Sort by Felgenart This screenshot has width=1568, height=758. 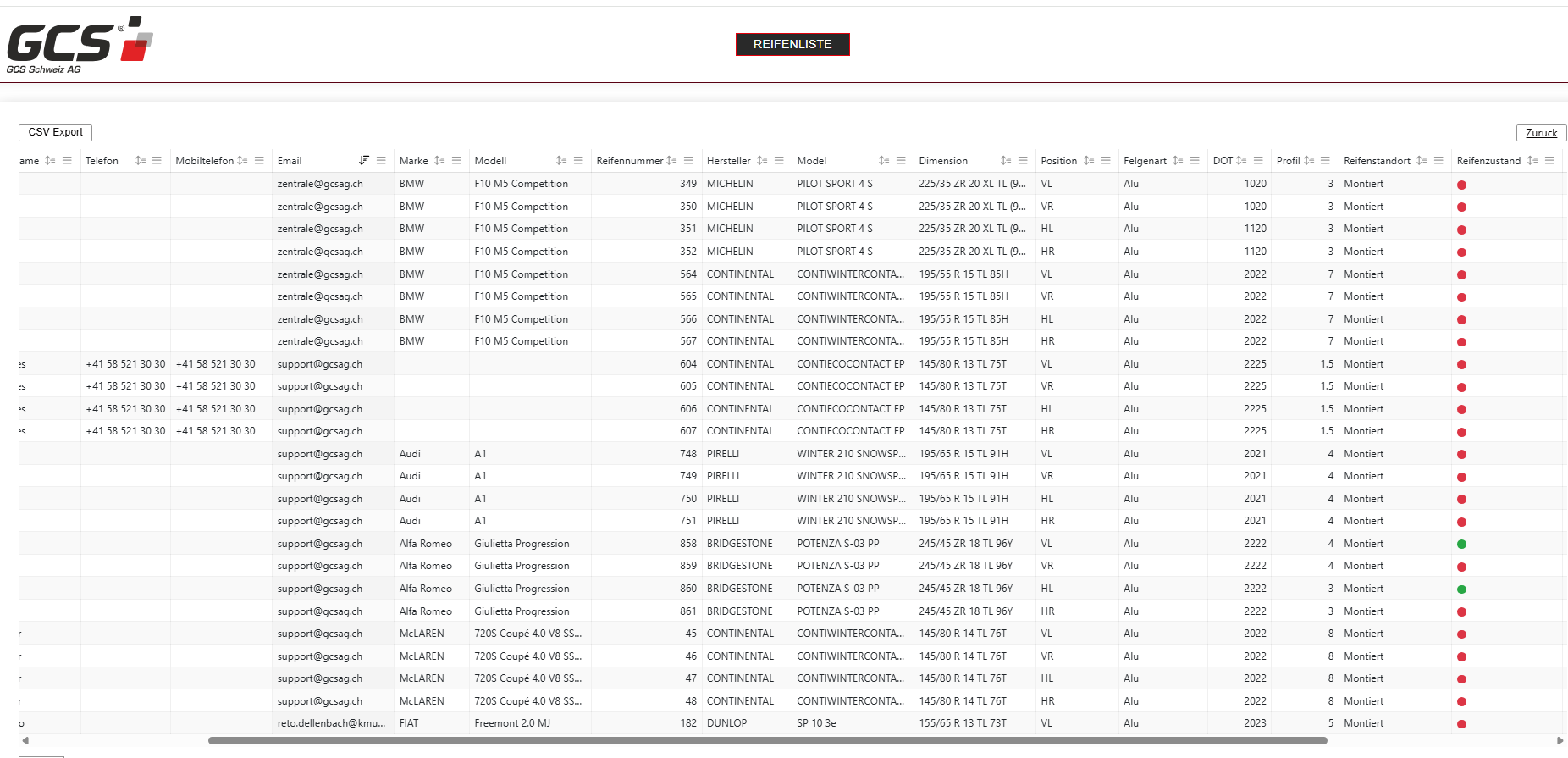1178,161
